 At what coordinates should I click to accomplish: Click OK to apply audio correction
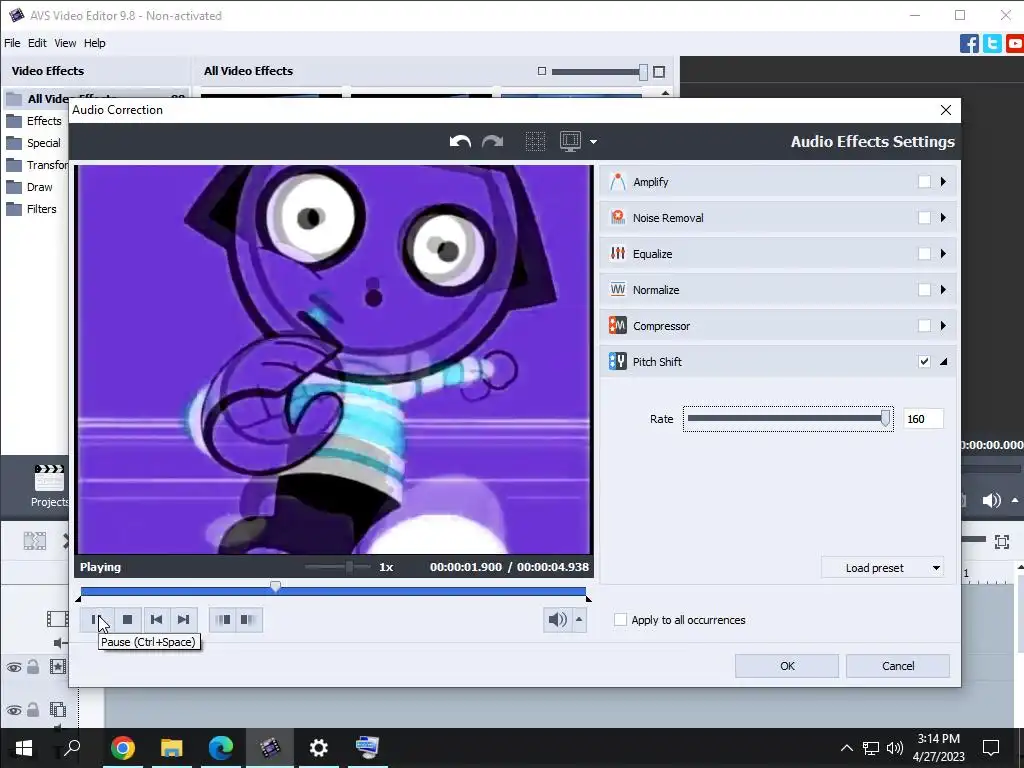[x=787, y=666]
